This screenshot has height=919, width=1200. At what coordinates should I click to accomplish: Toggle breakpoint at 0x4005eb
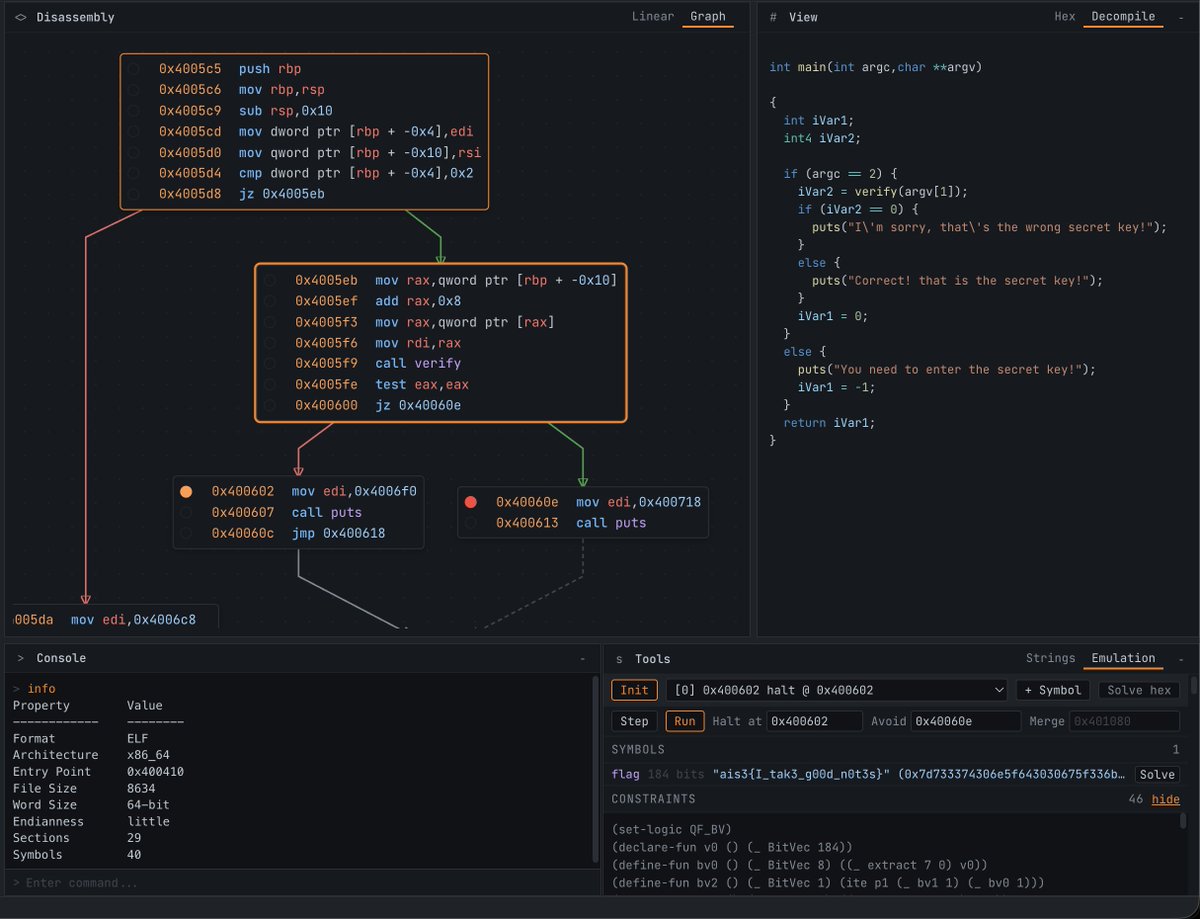pyautogui.click(x=270, y=280)
